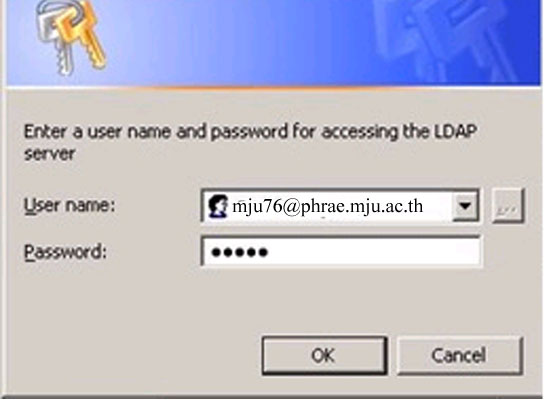The width and height of the screenshot is (544, 400).
Task: Click the LDAP server instruction text
Action: coord(250,142)
